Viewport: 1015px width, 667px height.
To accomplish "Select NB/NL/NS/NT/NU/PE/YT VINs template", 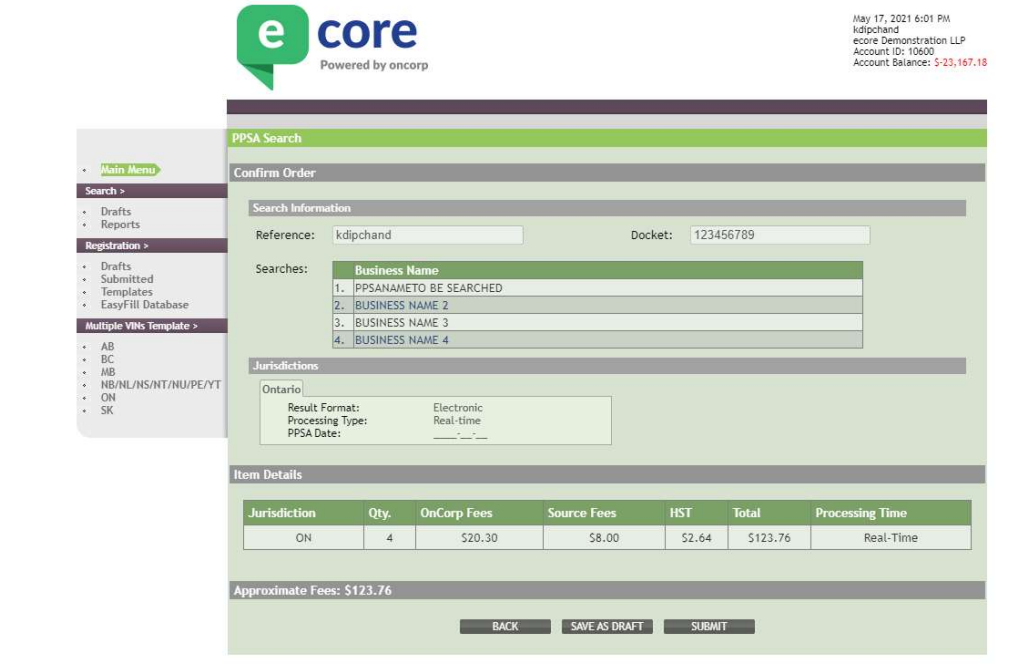I will (161, 385).
